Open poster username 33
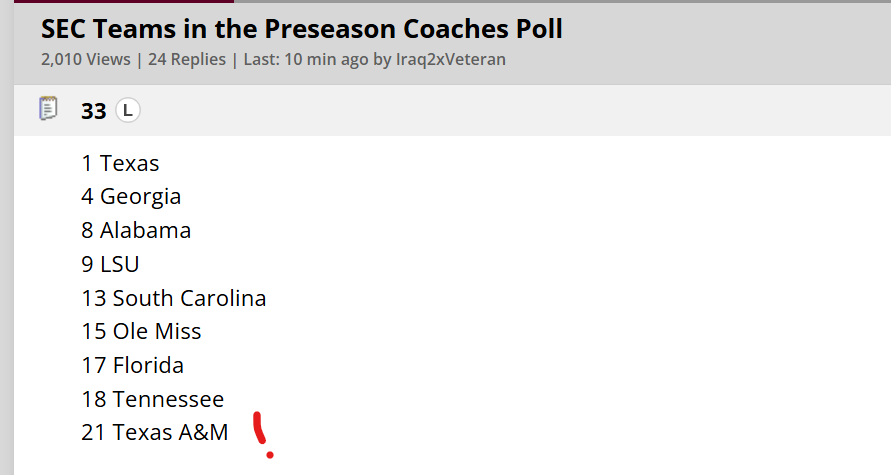This screenshot has height=475, width=891. (94, 111)
